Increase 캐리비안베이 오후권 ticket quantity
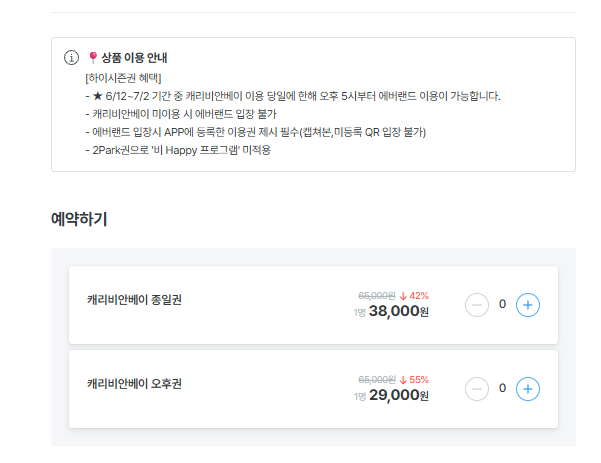Screen dimensions: 601x463 527,389
